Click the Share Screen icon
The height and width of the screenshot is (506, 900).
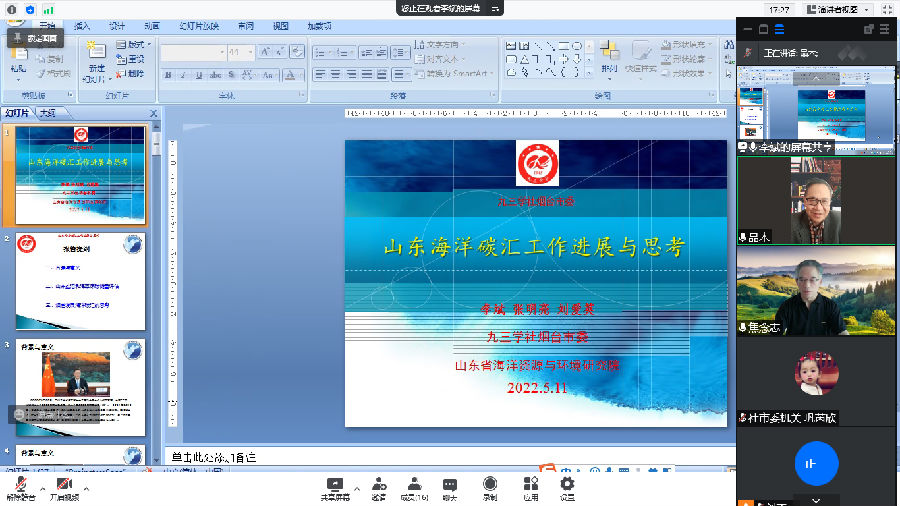[335, 484]
